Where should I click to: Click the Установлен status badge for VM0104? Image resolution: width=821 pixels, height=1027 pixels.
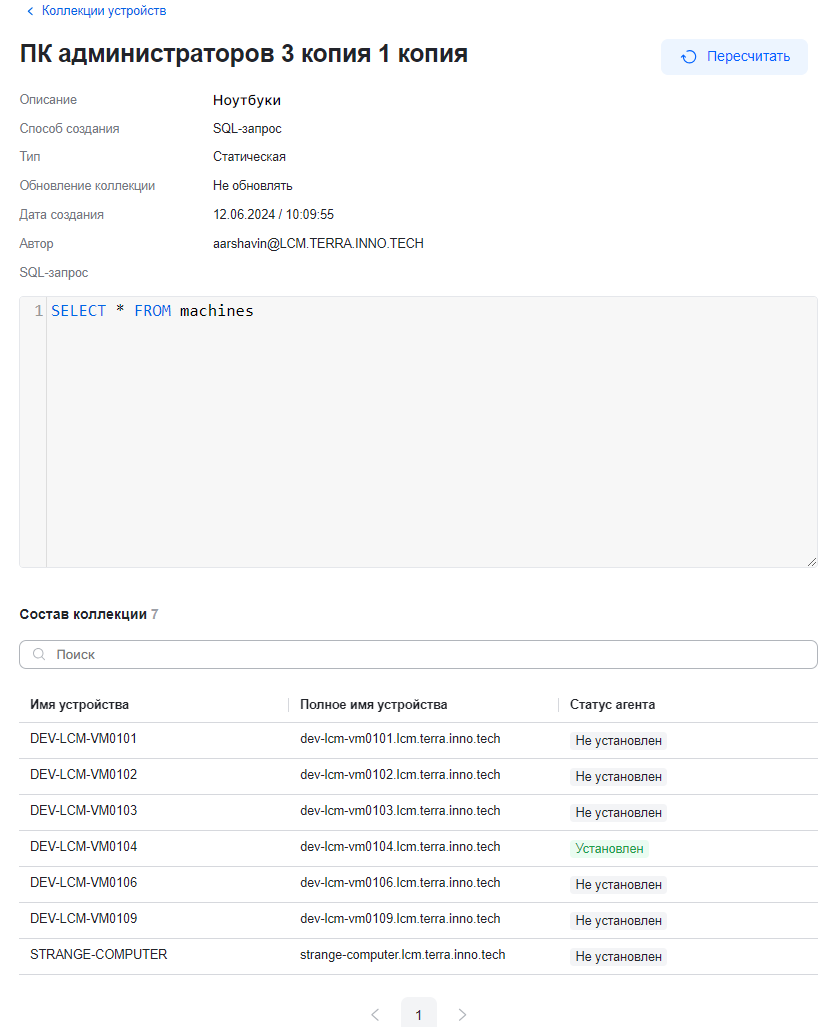pos(610,848)
